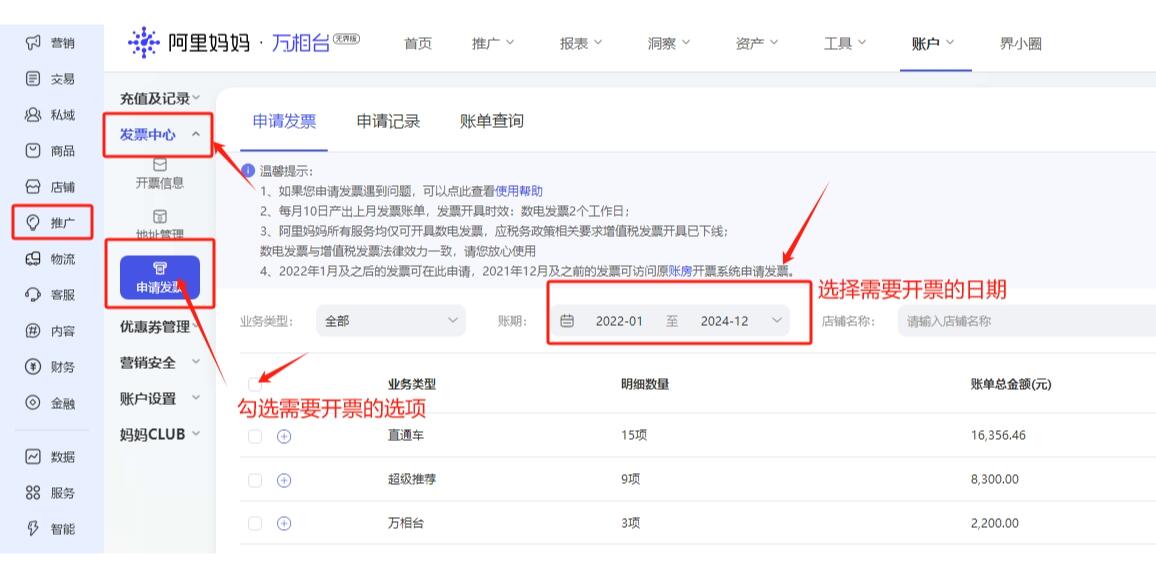1156x578 pixels.
Task: Collapse the 发票中心 section
Action: pos(159,135)
